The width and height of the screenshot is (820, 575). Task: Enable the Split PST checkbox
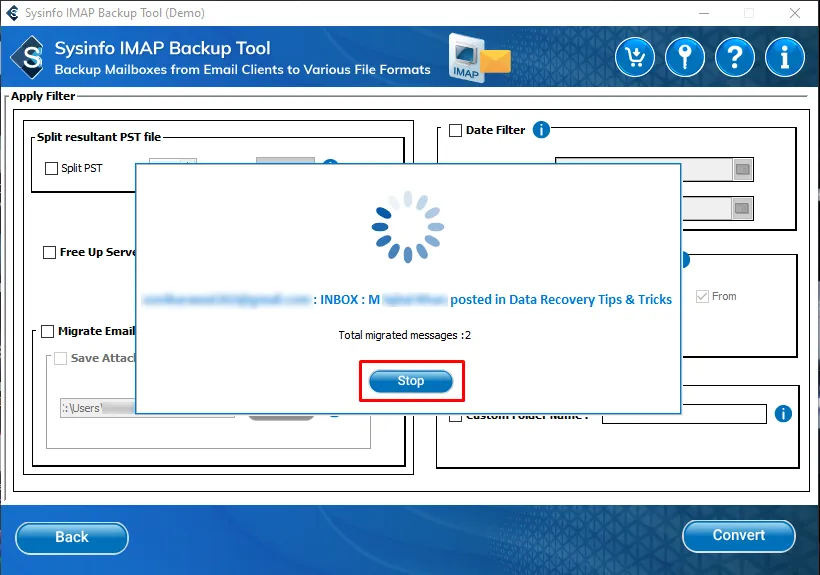[51, 168]
